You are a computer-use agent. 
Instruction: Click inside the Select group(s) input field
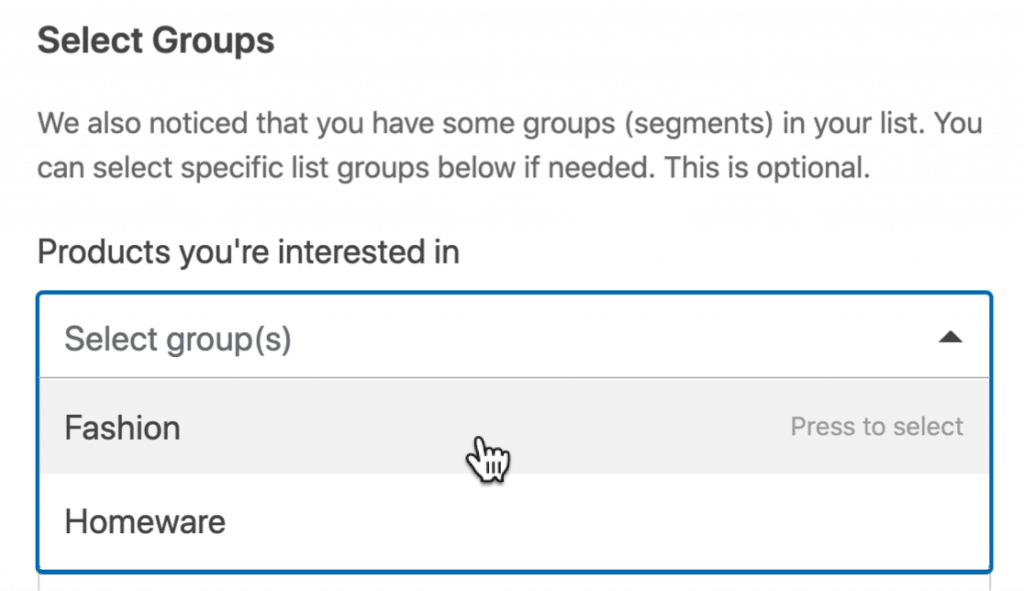(x=400, y=338)
